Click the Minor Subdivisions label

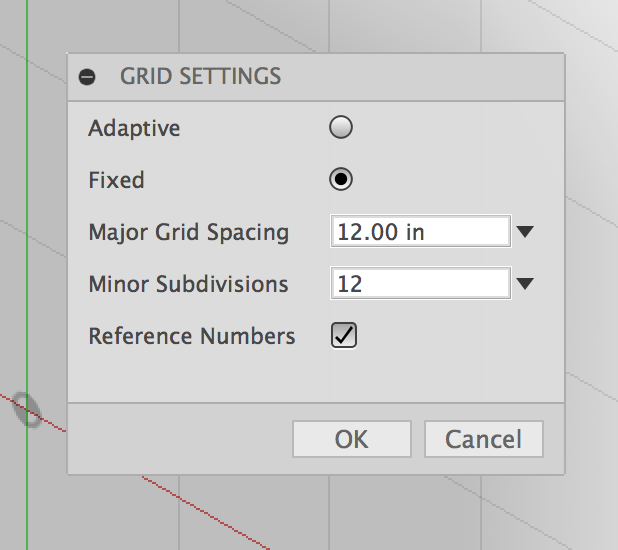188,284
